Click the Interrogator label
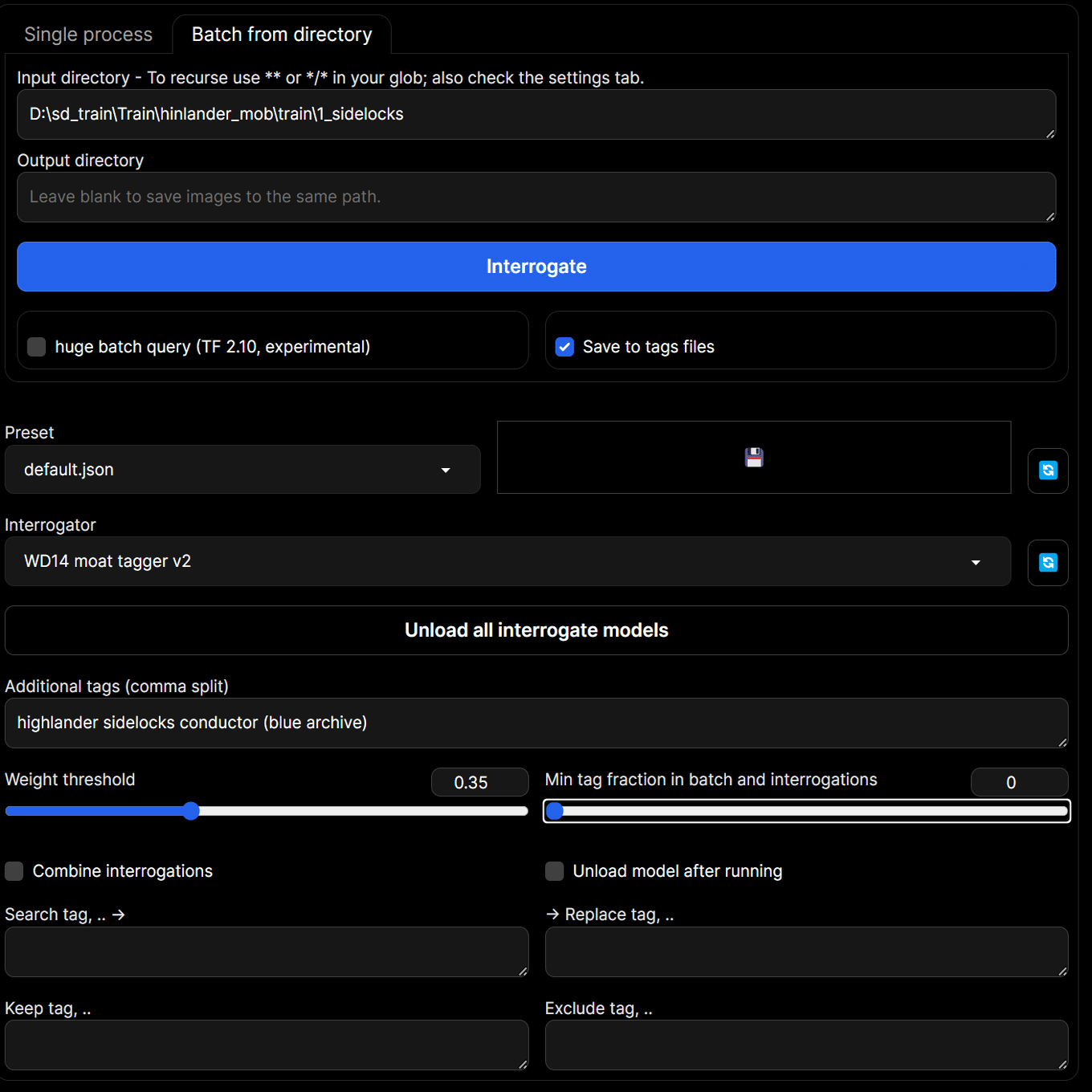Viewport: 1092px width, 1092px height. coord(51,525)
